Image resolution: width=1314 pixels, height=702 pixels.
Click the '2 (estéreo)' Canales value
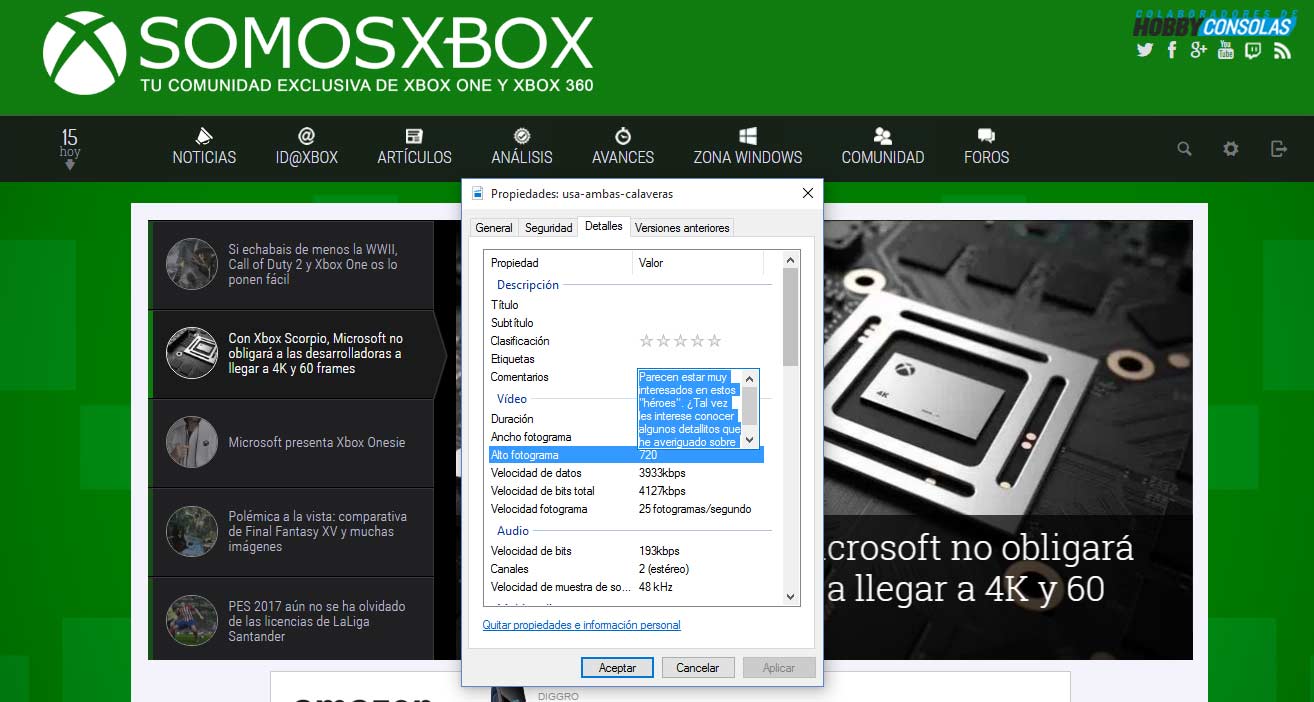(x=664, y=569)
